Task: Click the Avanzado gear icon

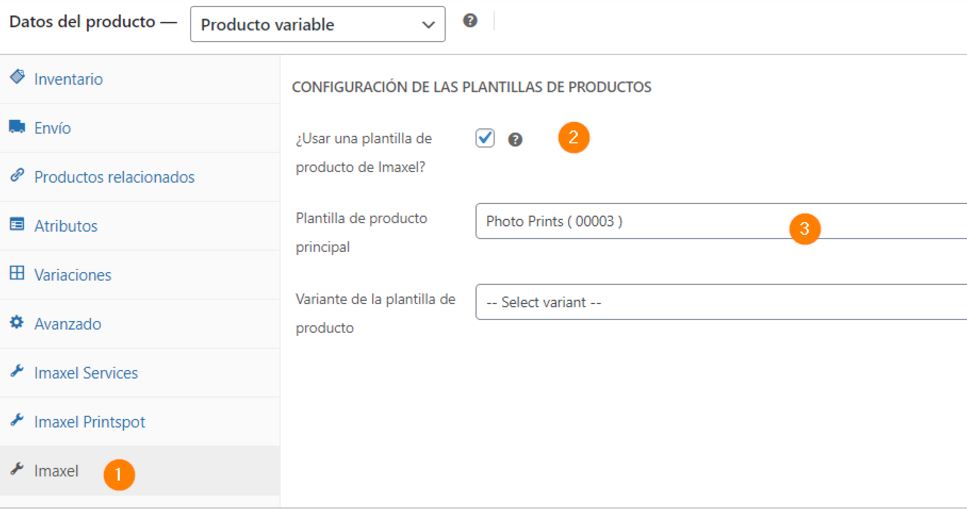Action: (17, 323)
